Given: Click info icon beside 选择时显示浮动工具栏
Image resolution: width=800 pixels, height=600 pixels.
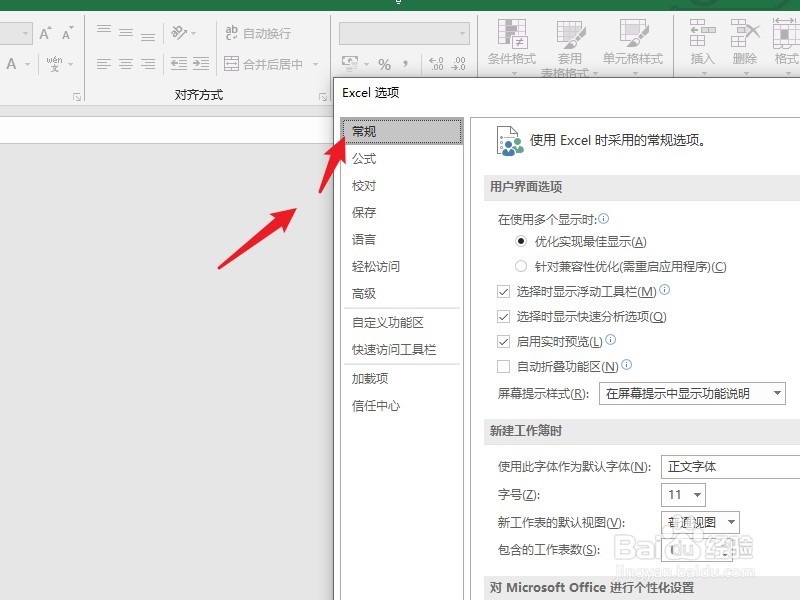Looking at the screenshot, I should pos(664,289).
